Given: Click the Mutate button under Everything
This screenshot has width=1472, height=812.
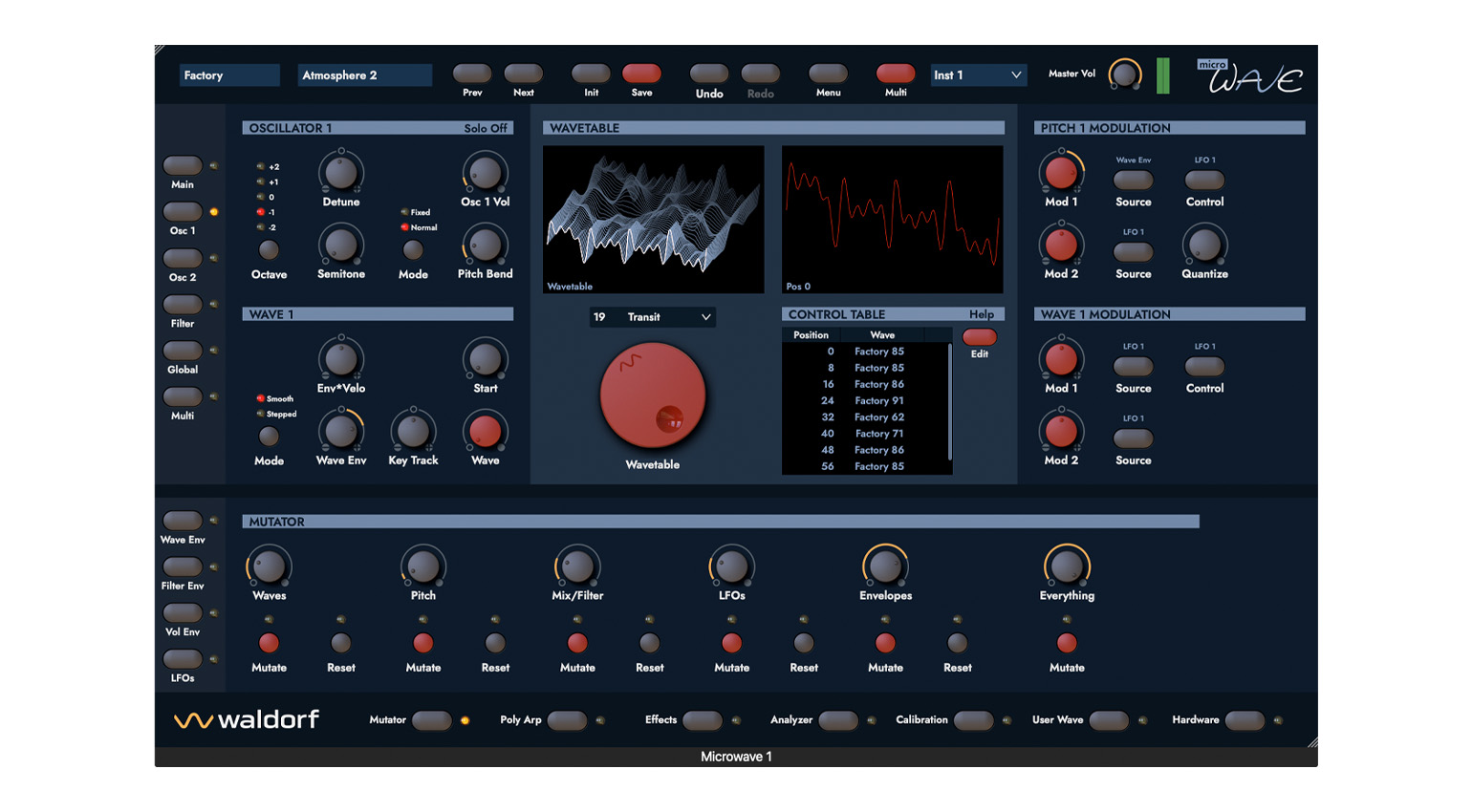Looking at the screenshot, I should [x=1067, y=643].
